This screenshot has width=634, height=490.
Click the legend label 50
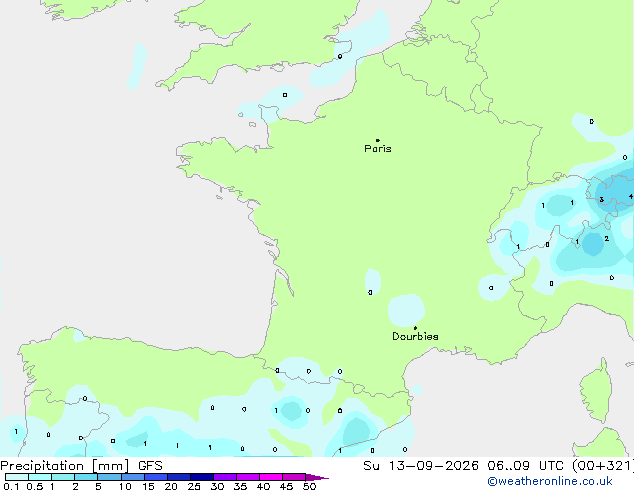pos(309,486)
